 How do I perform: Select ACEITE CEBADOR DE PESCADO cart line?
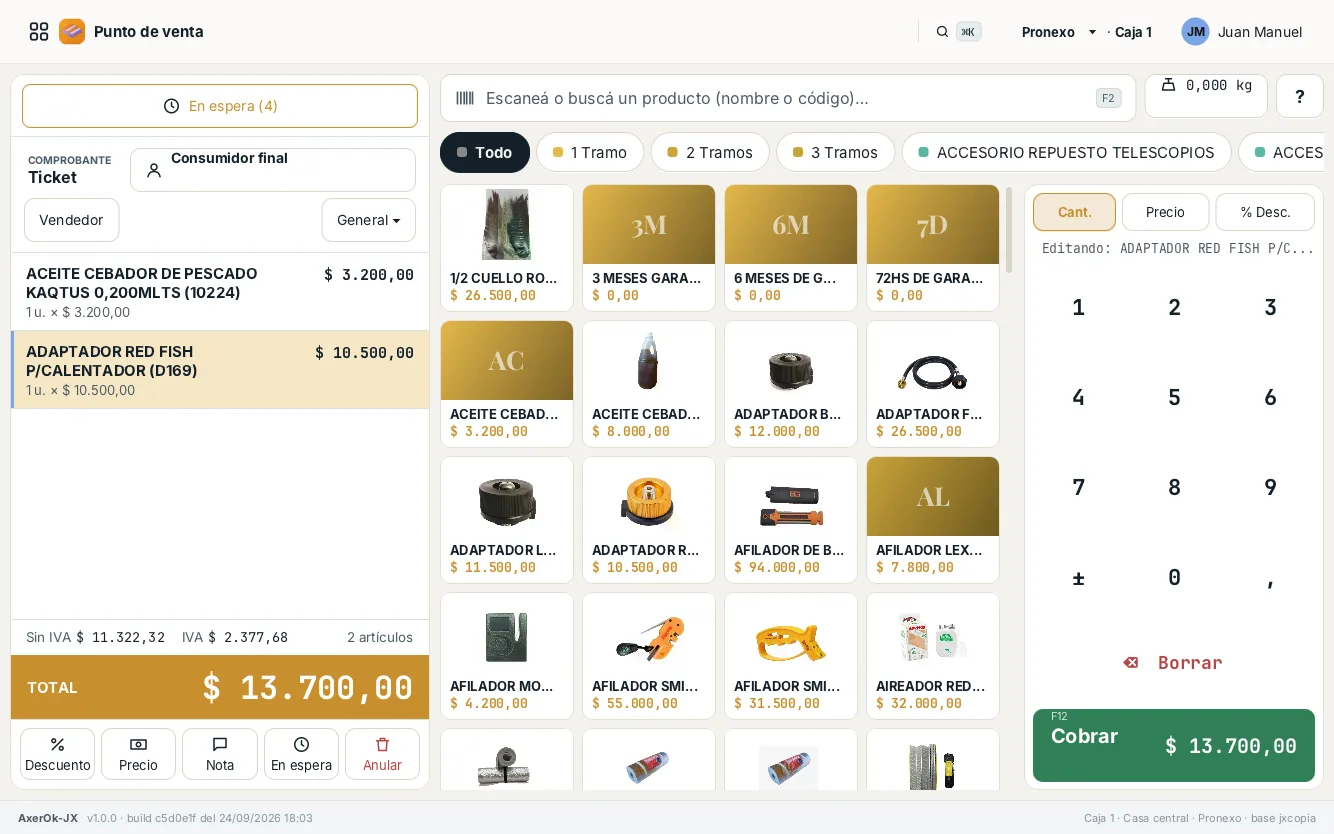(x=220, y=292)
